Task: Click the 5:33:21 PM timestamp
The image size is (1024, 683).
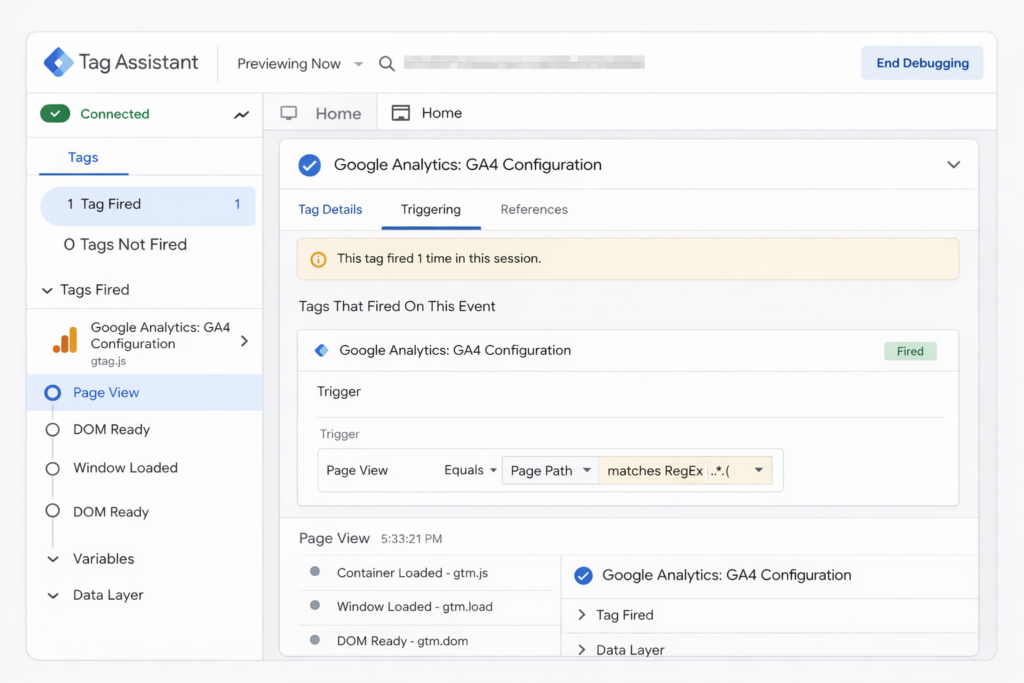Action: coord(411,539)
